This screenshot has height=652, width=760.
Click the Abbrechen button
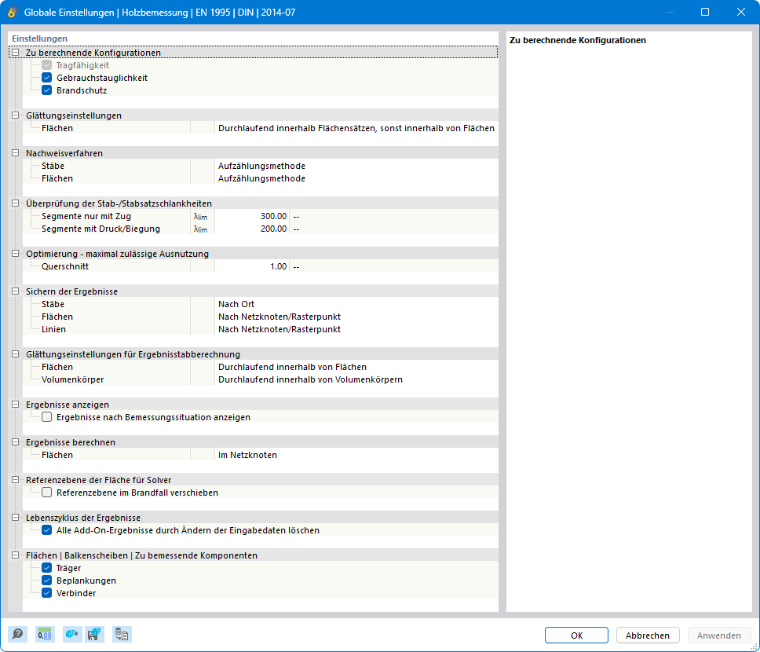[648, 635]
